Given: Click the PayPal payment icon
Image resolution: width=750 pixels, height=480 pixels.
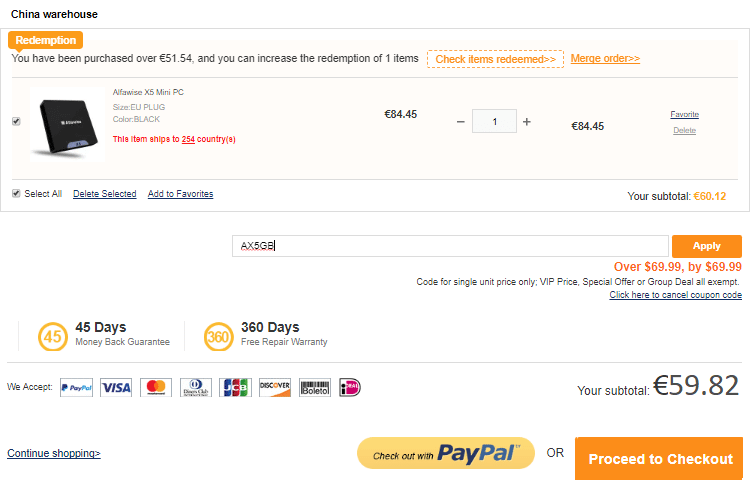Looking at the screenshot, I should click(77, 388).
